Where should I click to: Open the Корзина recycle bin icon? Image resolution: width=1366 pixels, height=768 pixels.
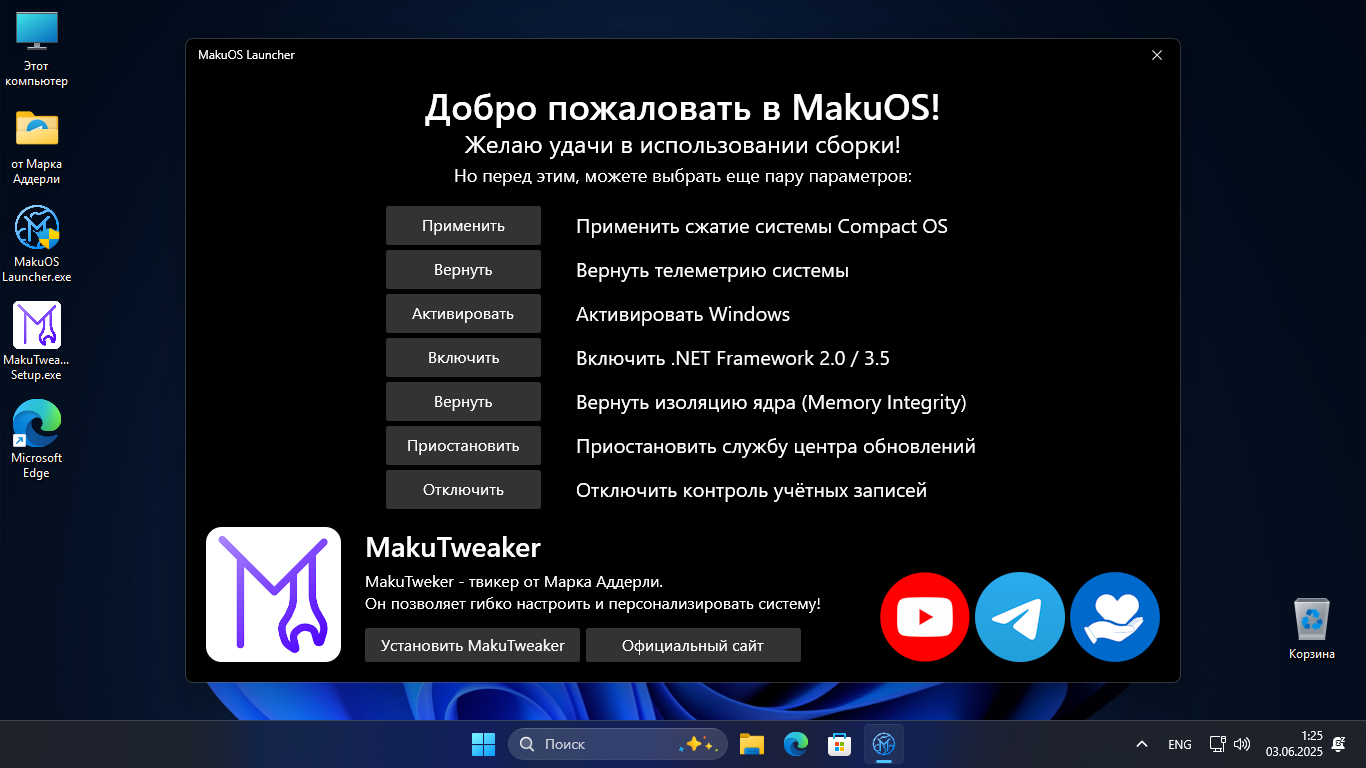pyautogui.click(x=1312, y=628)
